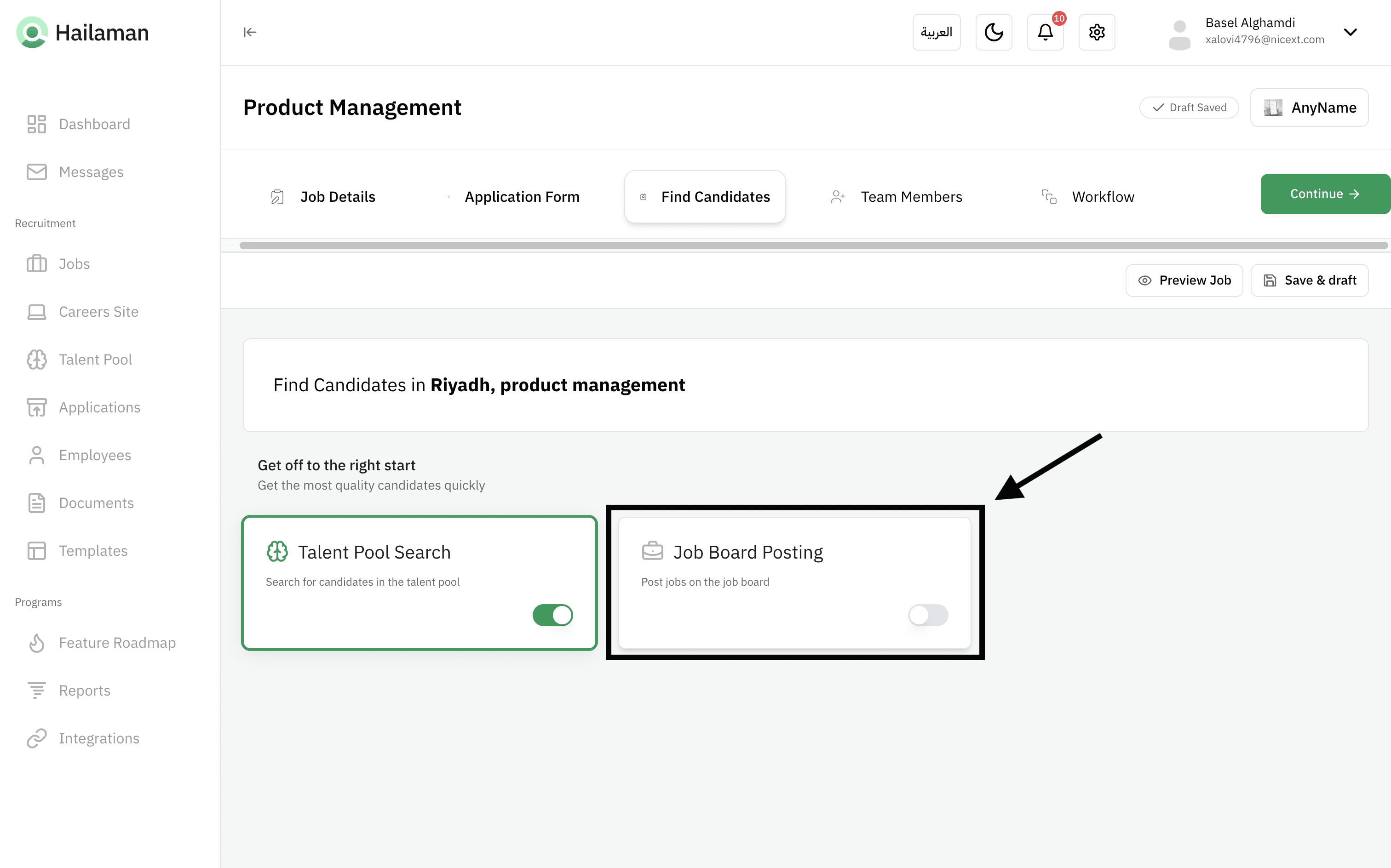
Task: Click the Preview Job button
Action: click(1184, 280)
